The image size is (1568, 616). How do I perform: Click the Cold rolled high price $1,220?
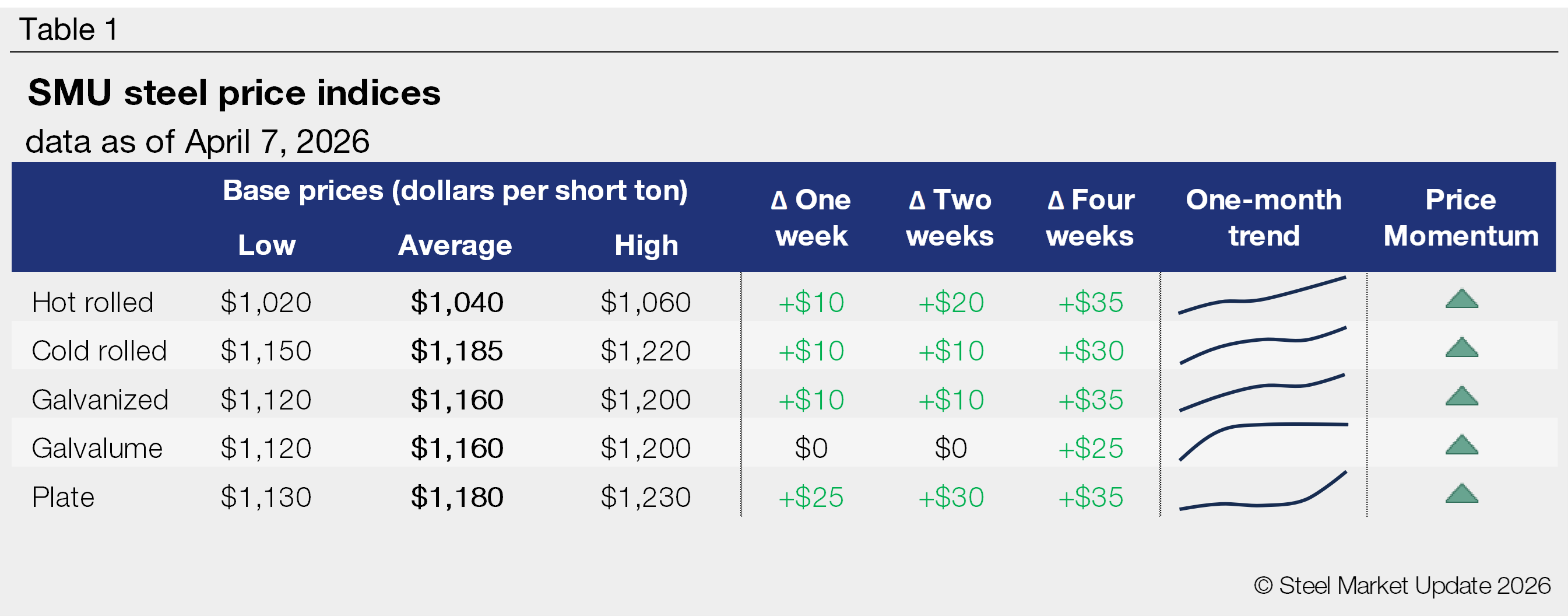645,352
